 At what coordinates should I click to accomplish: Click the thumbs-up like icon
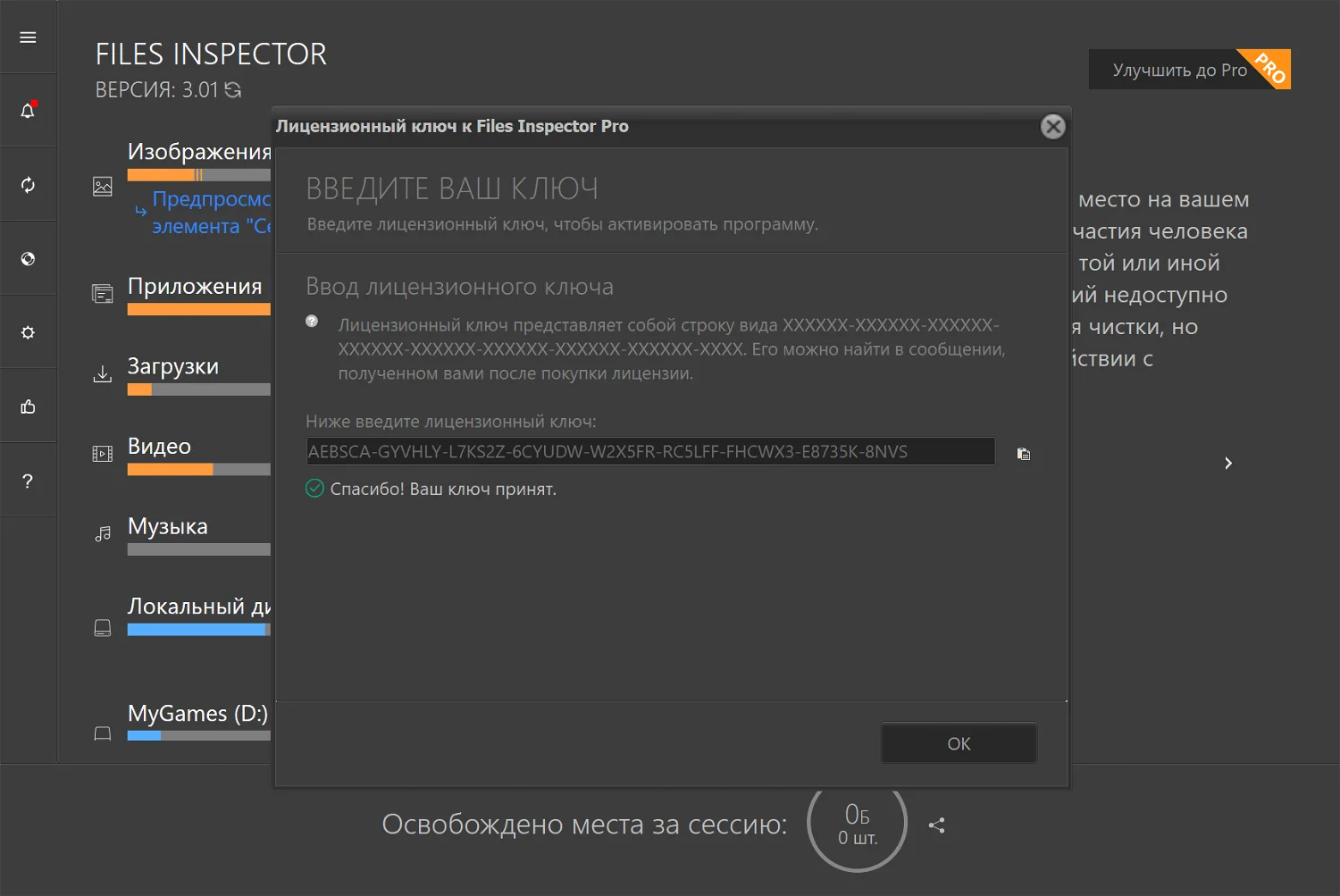pyautogui.click(x=28, y=406)
